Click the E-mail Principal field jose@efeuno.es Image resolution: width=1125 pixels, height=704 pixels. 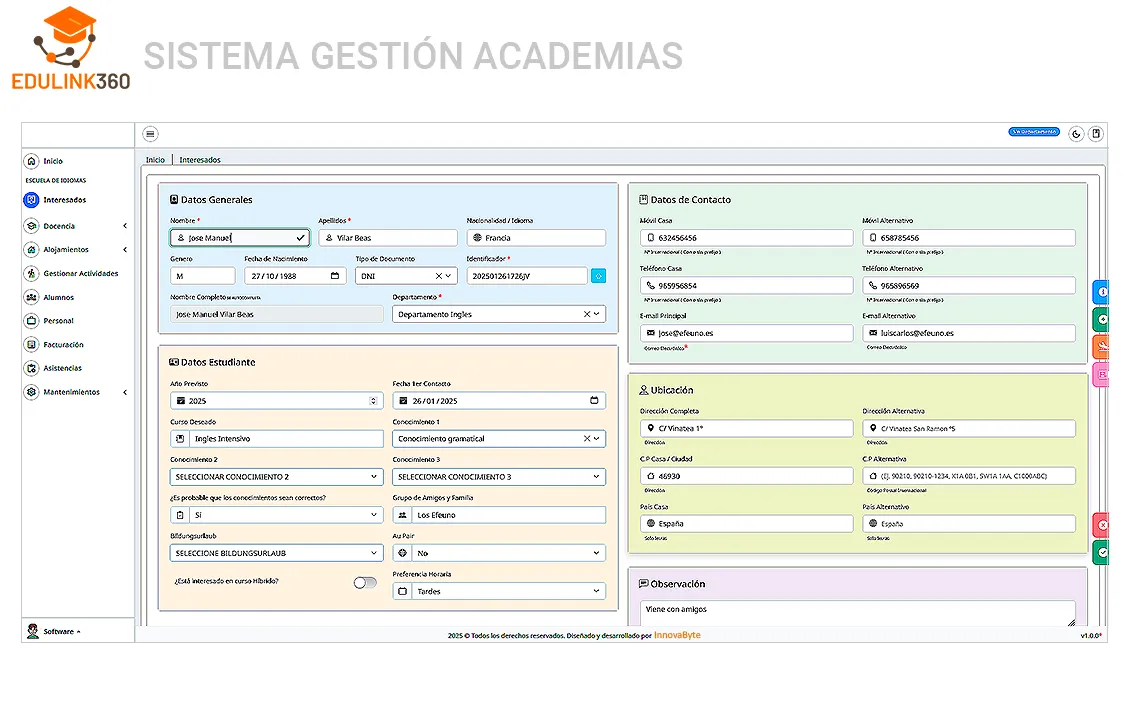(x=746, y=333)
